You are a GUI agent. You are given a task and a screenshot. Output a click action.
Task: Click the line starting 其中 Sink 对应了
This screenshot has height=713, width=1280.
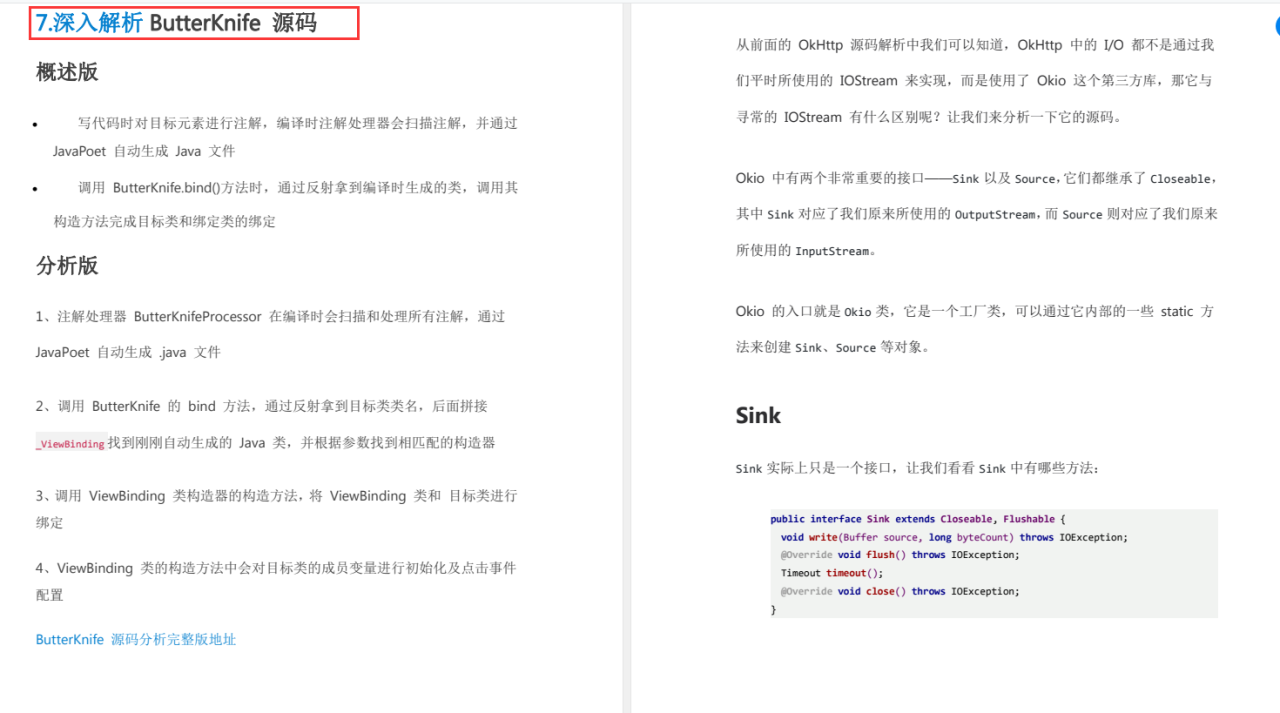click(x=976, y=214)
